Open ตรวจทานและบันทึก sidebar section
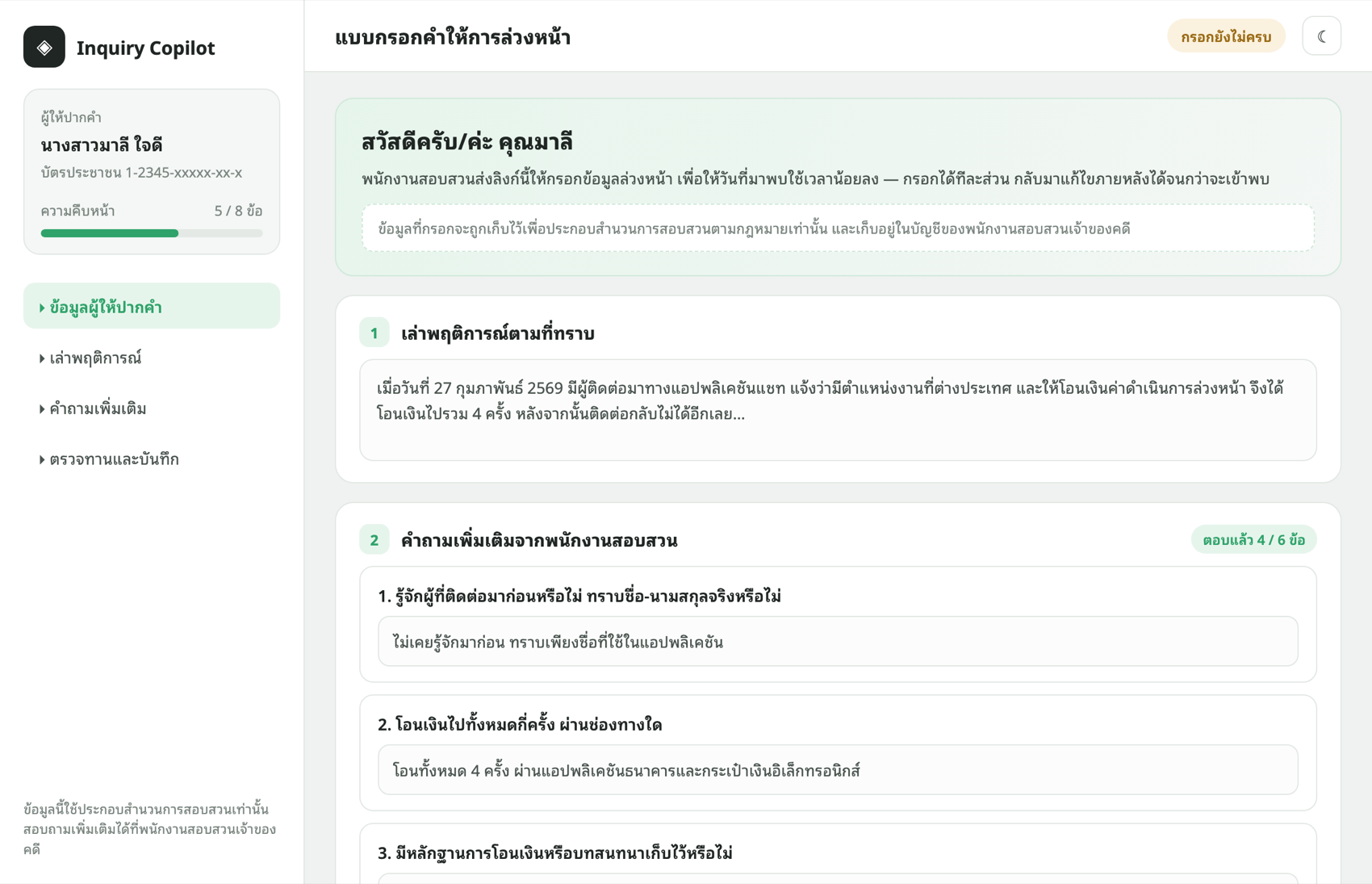This screenshot has height=884, width=1372. [x=152, y=459]
